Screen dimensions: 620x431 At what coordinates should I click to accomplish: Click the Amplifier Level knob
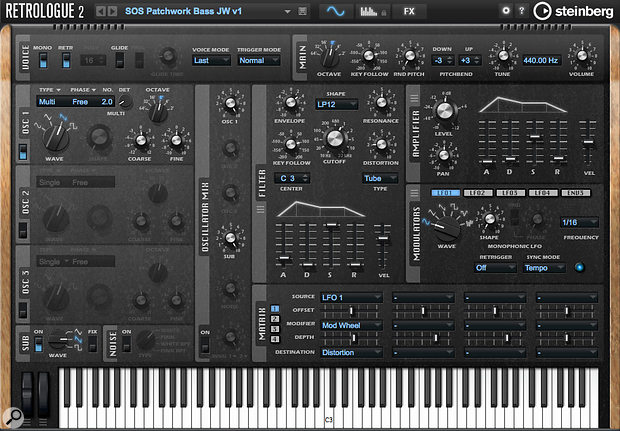(444, 111)
